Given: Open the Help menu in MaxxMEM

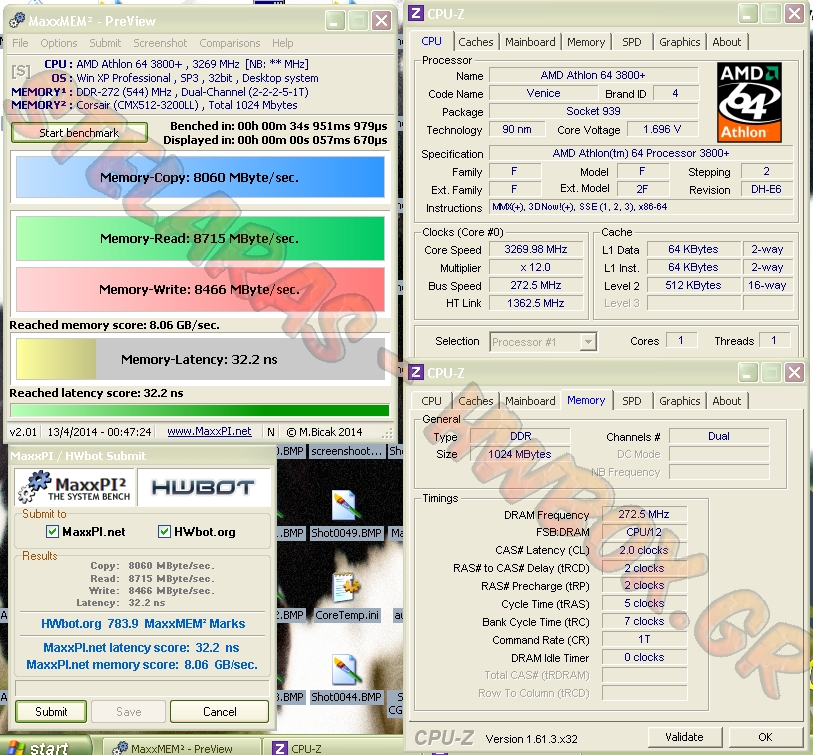Looking at the screenshot, I should coord(283,43).
